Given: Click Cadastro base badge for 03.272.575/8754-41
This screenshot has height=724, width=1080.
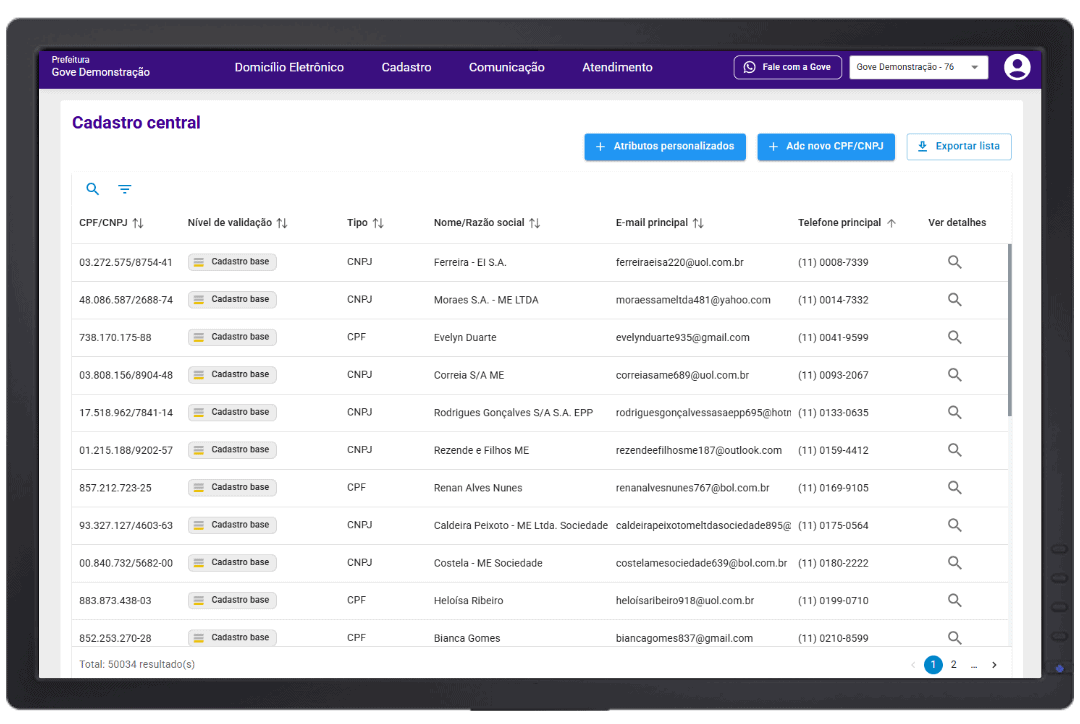Looking at the screenshot, I should tap(232, 262).
